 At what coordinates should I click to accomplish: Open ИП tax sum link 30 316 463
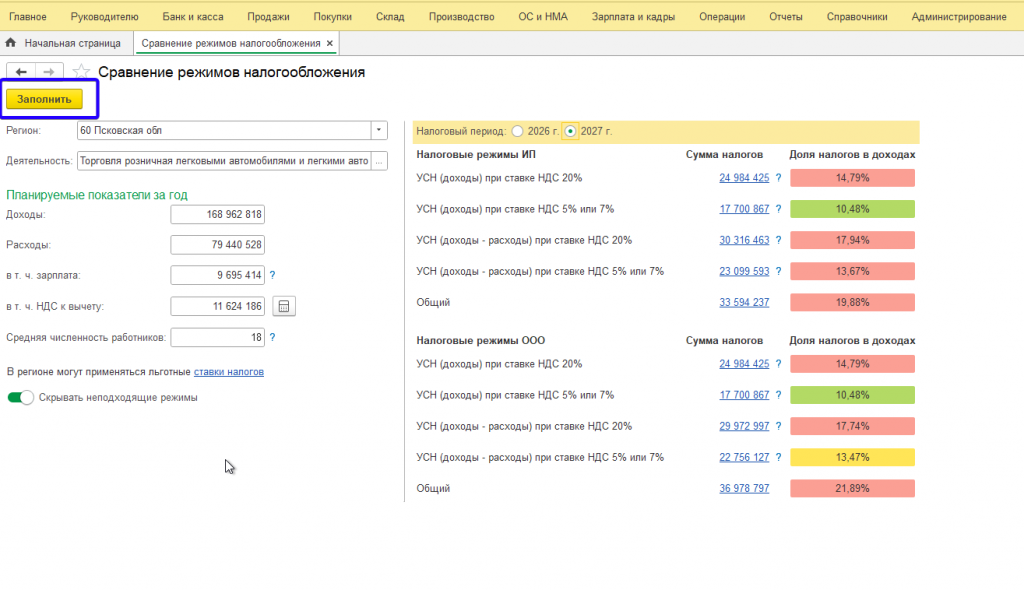tap(744, 240)
